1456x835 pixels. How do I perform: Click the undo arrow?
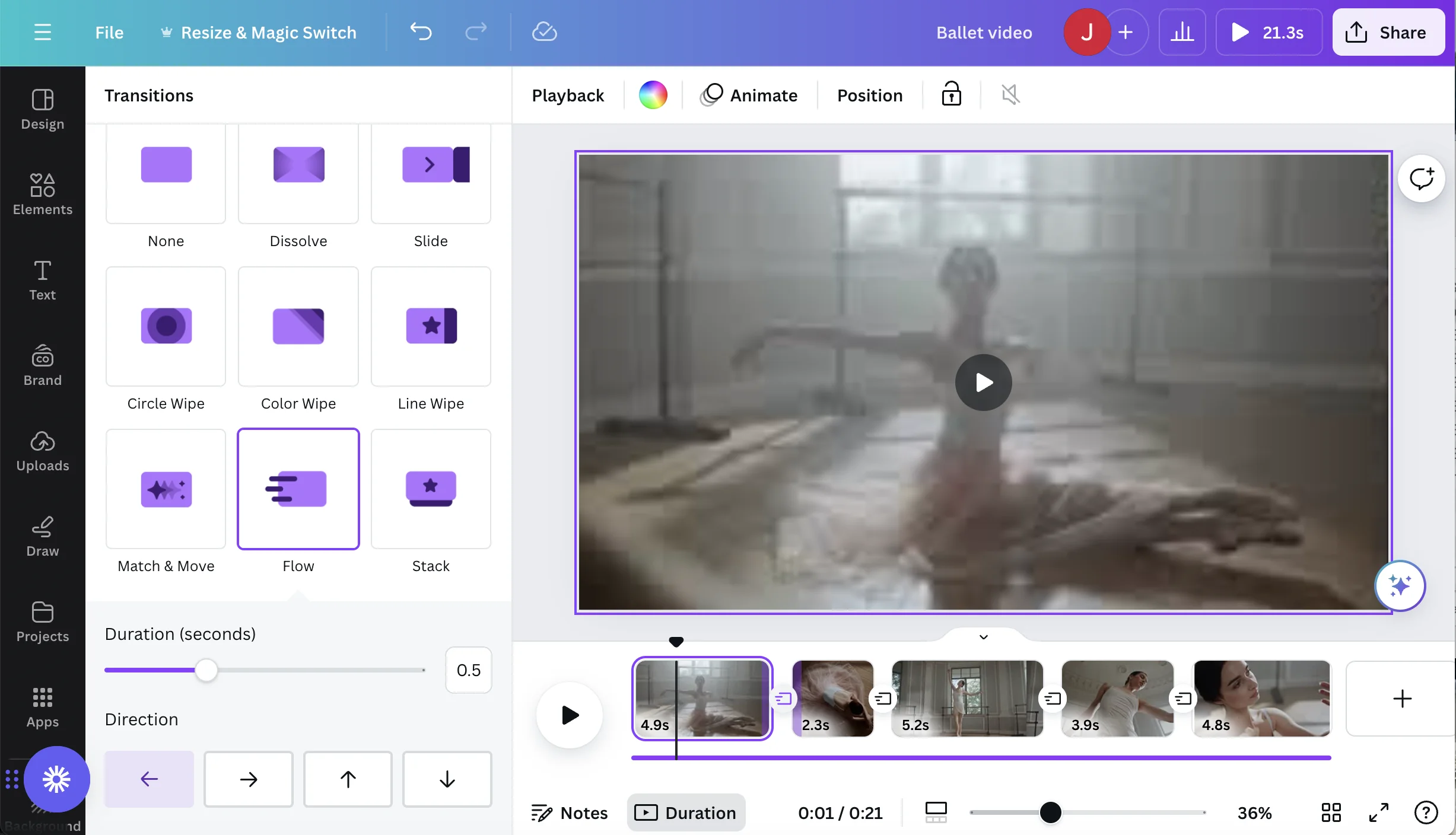pos(421,32)
